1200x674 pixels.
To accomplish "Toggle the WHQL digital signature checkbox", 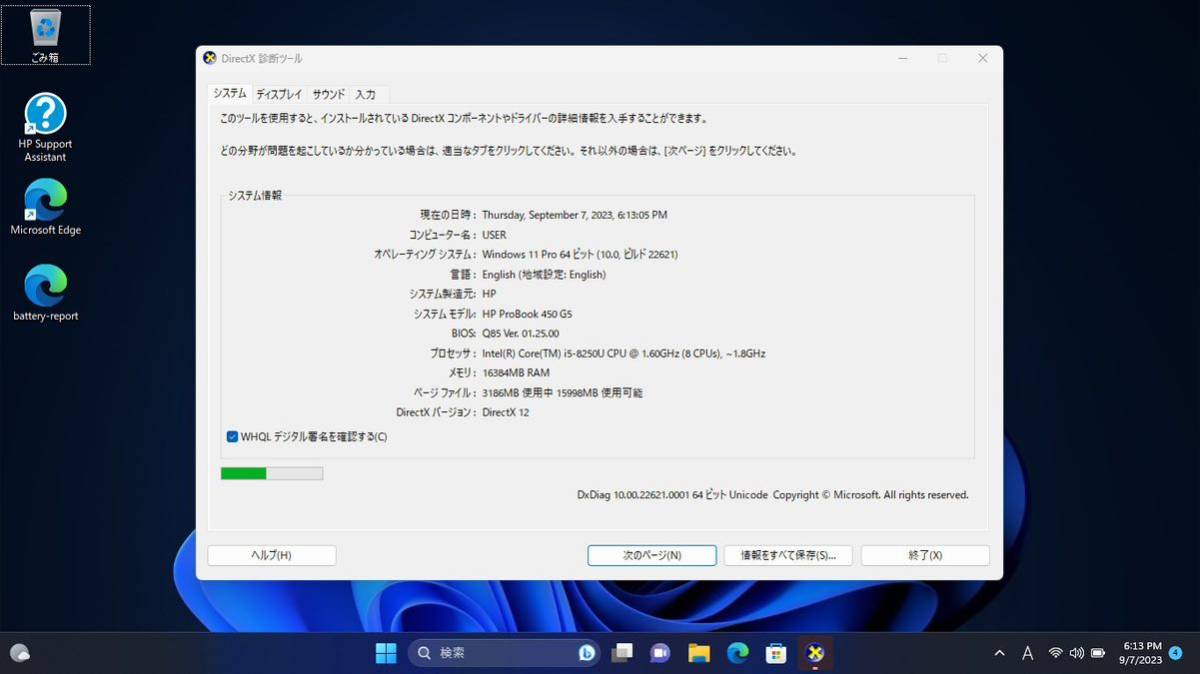I will 232,436.
